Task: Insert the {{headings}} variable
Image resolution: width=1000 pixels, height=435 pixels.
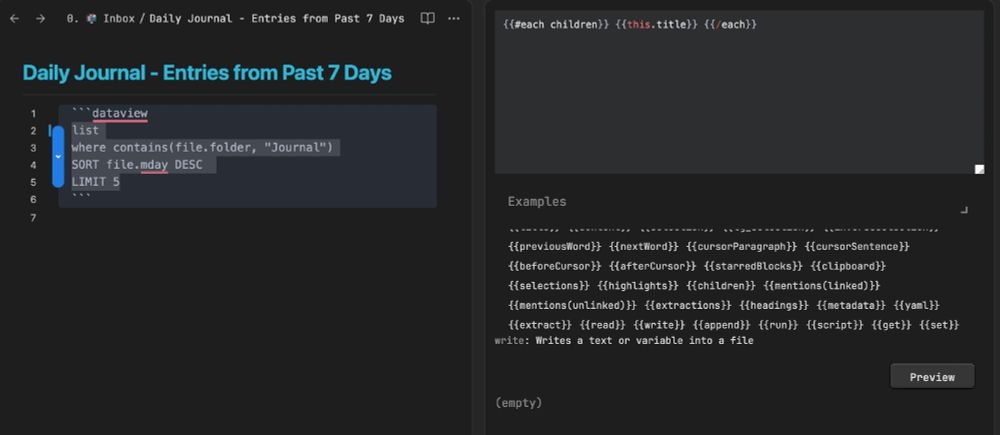Action: click(x=774, y=306)
